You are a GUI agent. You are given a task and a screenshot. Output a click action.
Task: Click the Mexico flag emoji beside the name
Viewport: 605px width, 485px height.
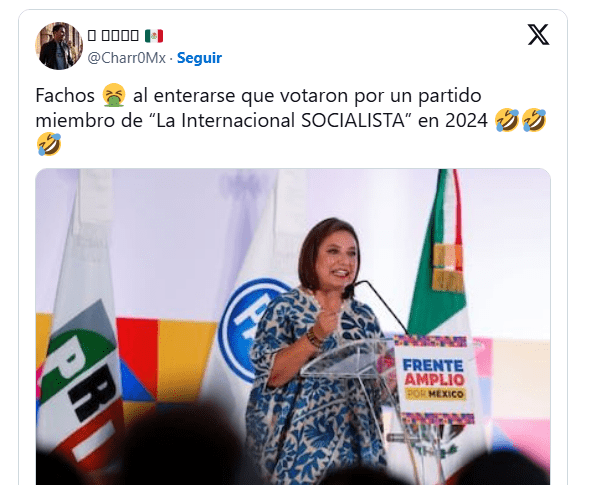pyautogui.click(x=154, y=36)
